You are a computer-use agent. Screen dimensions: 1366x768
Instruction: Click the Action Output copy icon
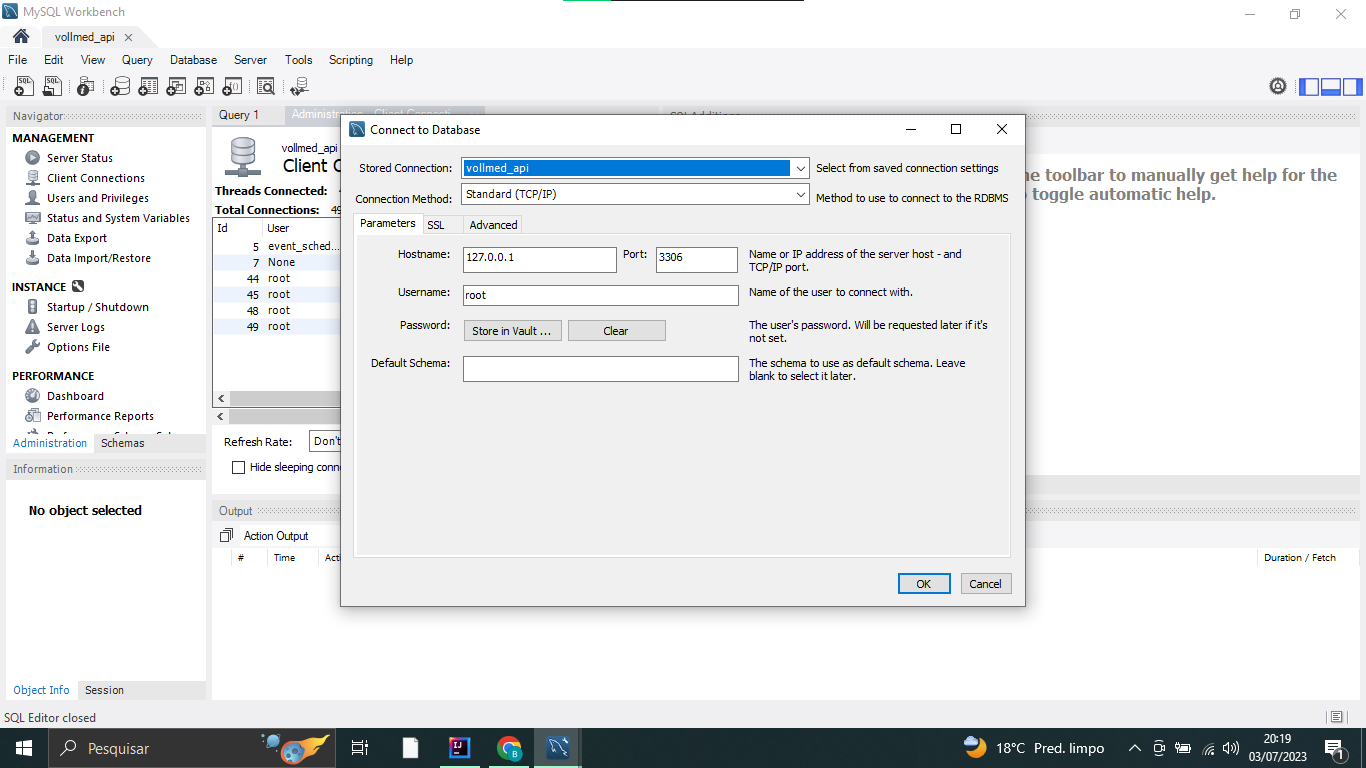[227, 536]
